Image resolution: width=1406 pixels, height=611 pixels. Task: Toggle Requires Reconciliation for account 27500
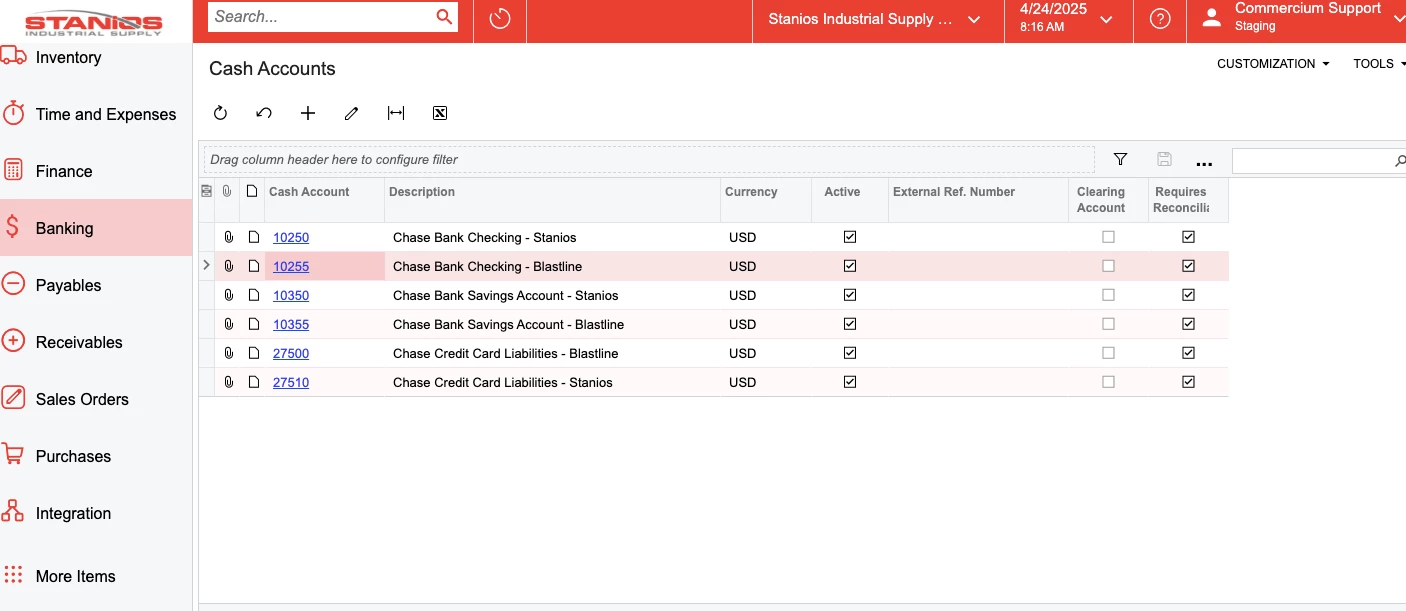tap(1188, 353)
